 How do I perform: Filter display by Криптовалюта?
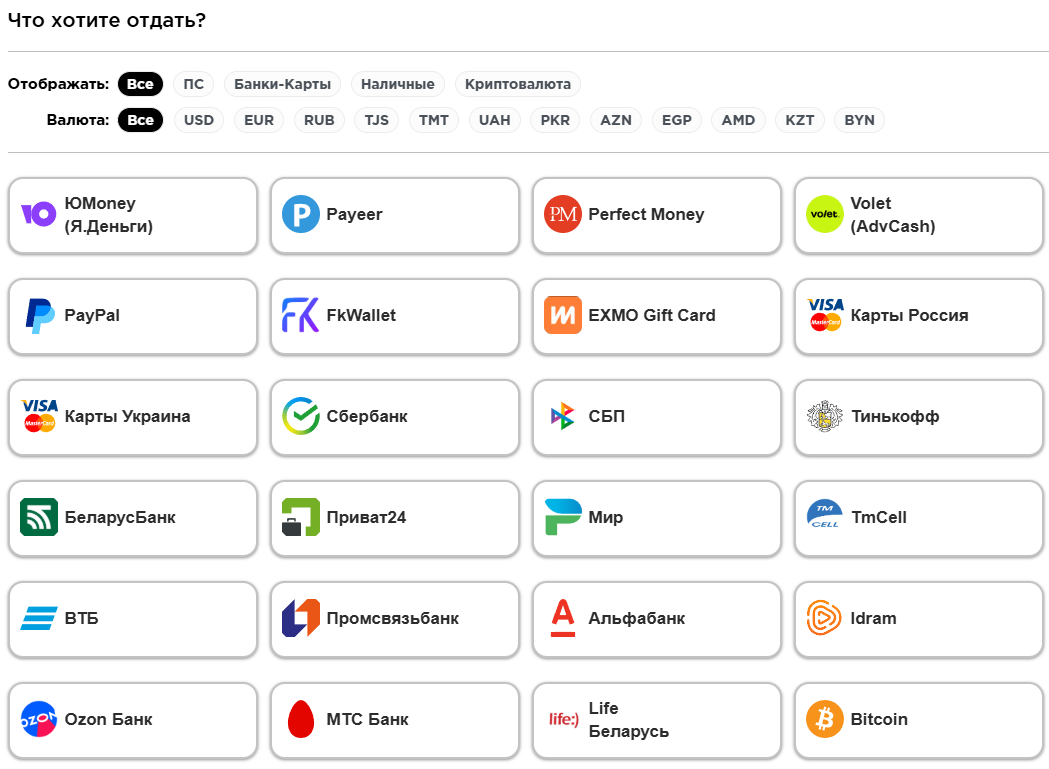[518, 84]
